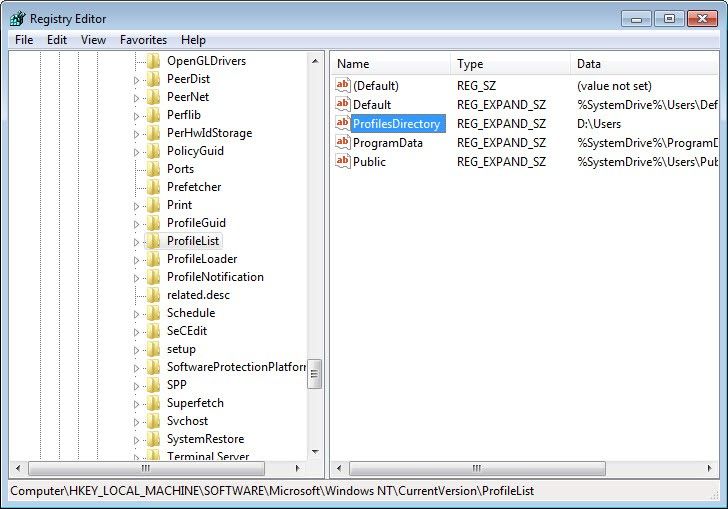Click the string icon beside ProgramData

343,142
